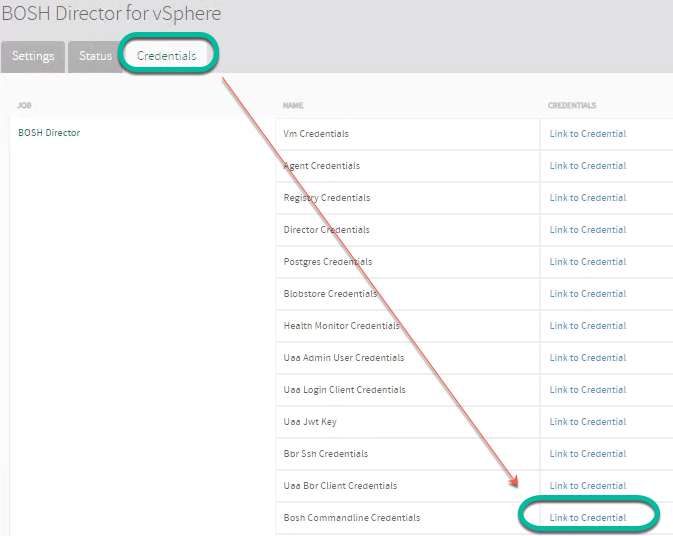Click the Name column header

coord(293,105)
